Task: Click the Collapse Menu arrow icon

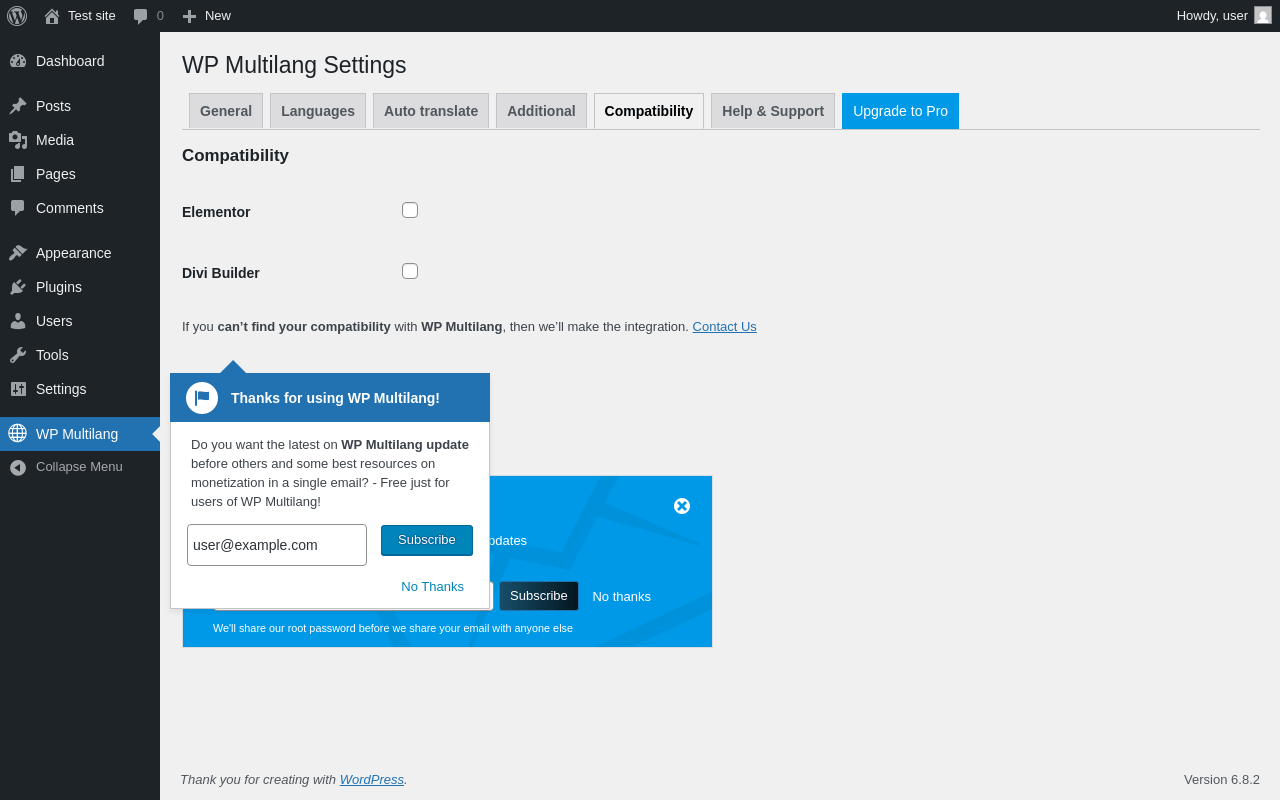Action: 18,467
